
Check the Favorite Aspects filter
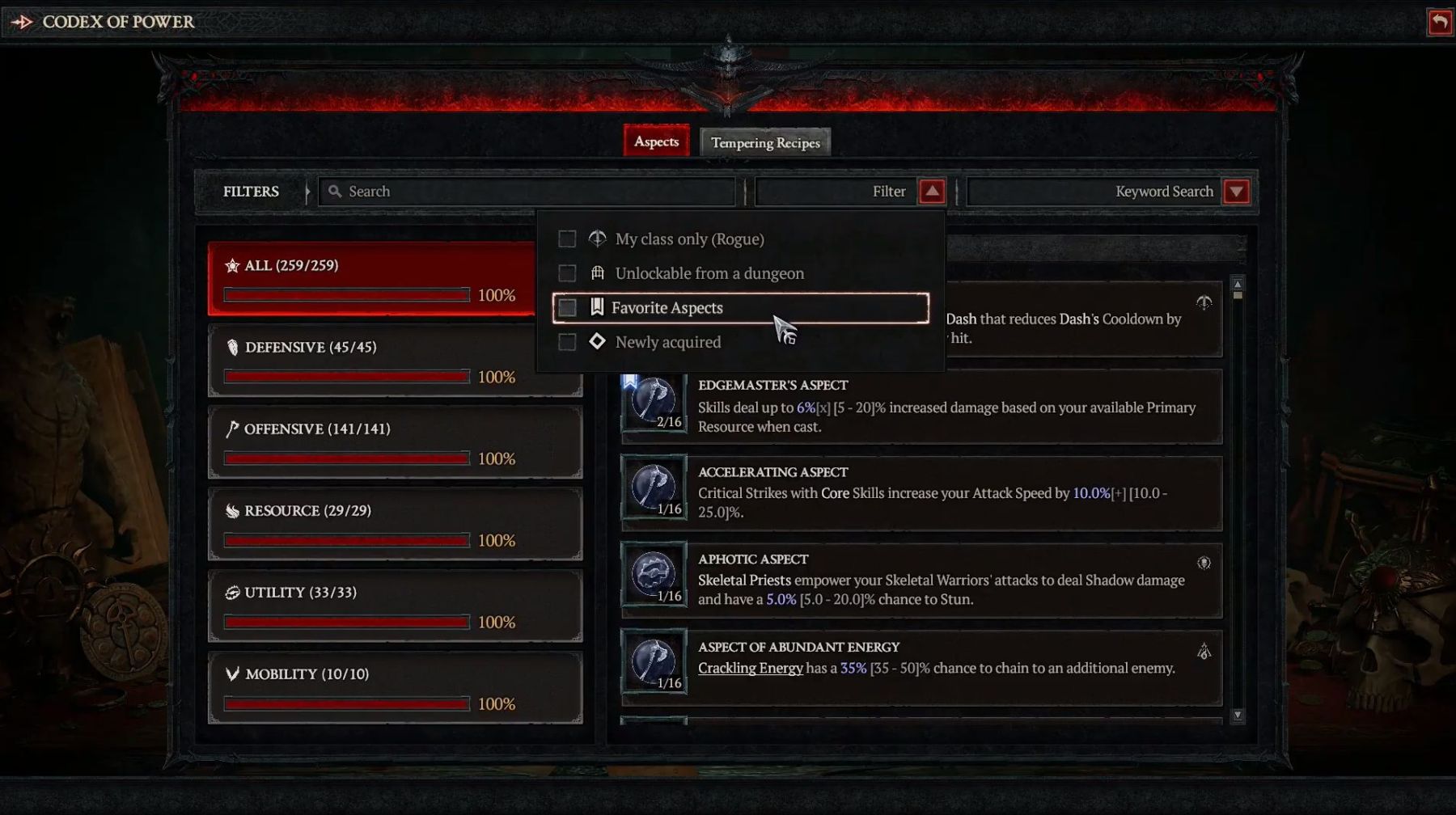tap(567, 308)
